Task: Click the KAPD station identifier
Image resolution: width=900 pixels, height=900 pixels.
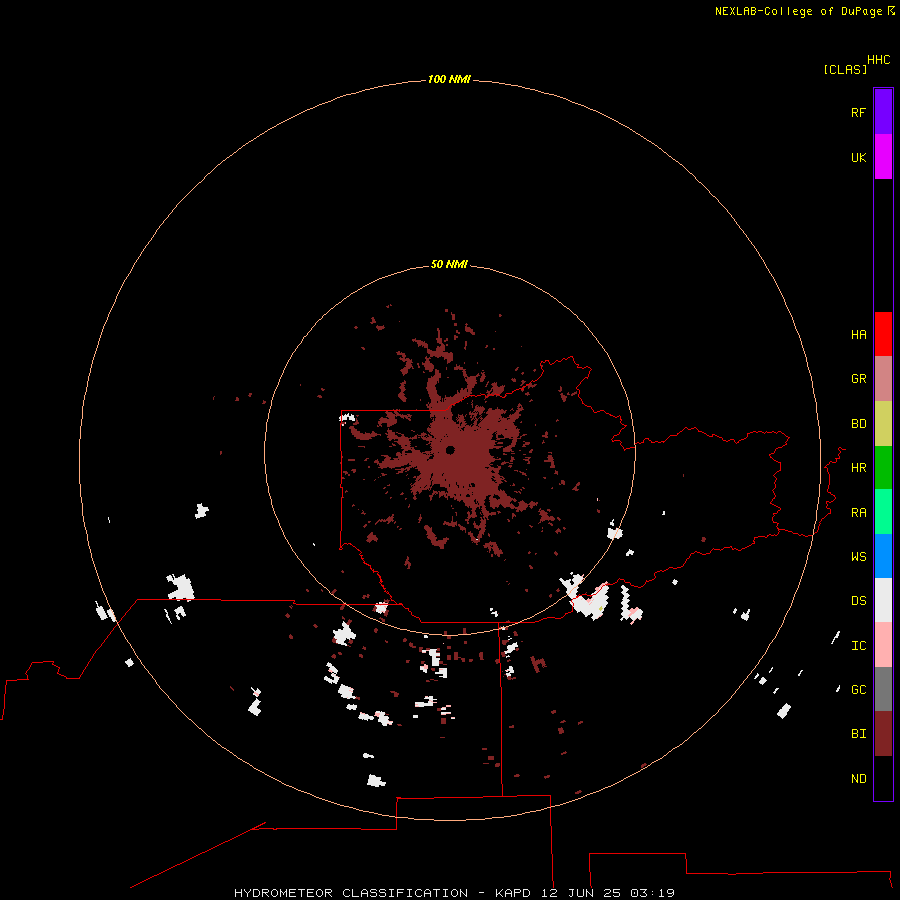Action: point(513,893)
